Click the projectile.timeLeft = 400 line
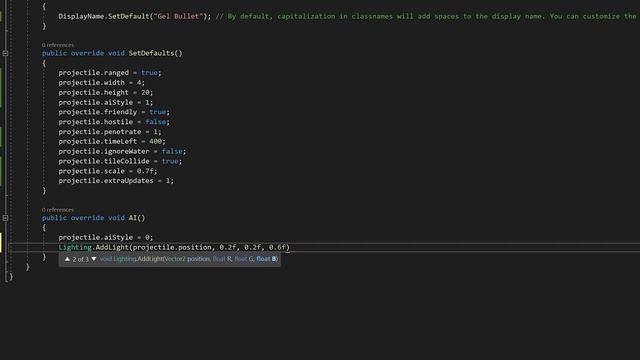Image resolution: width=640 pixels, height=360 pixels. click(x=112, y=141)
